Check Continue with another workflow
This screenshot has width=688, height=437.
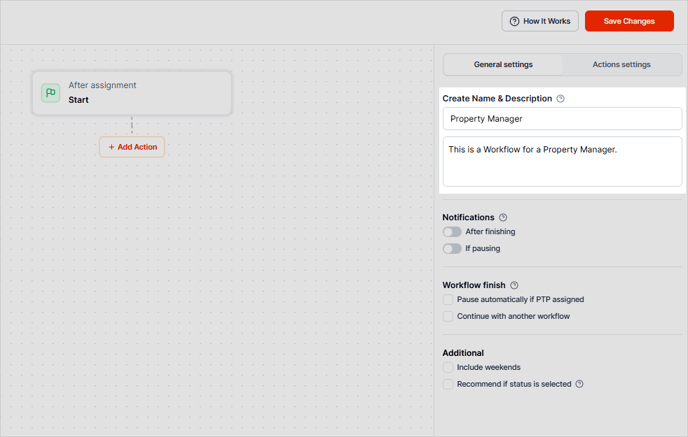coord(448,316)
